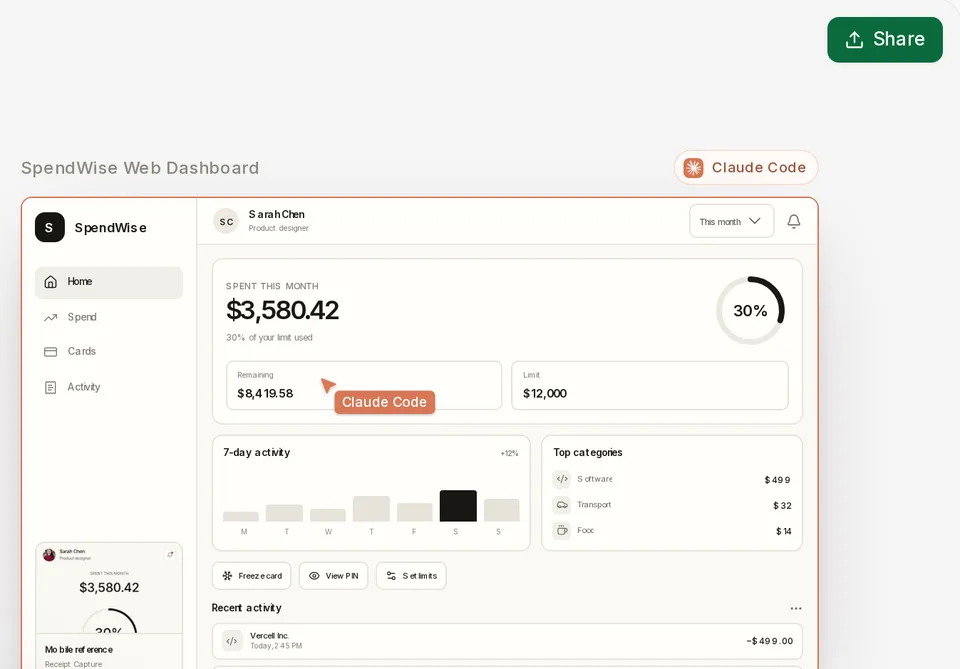Open the mobile reference preview thumbnail

click(109, 588)
